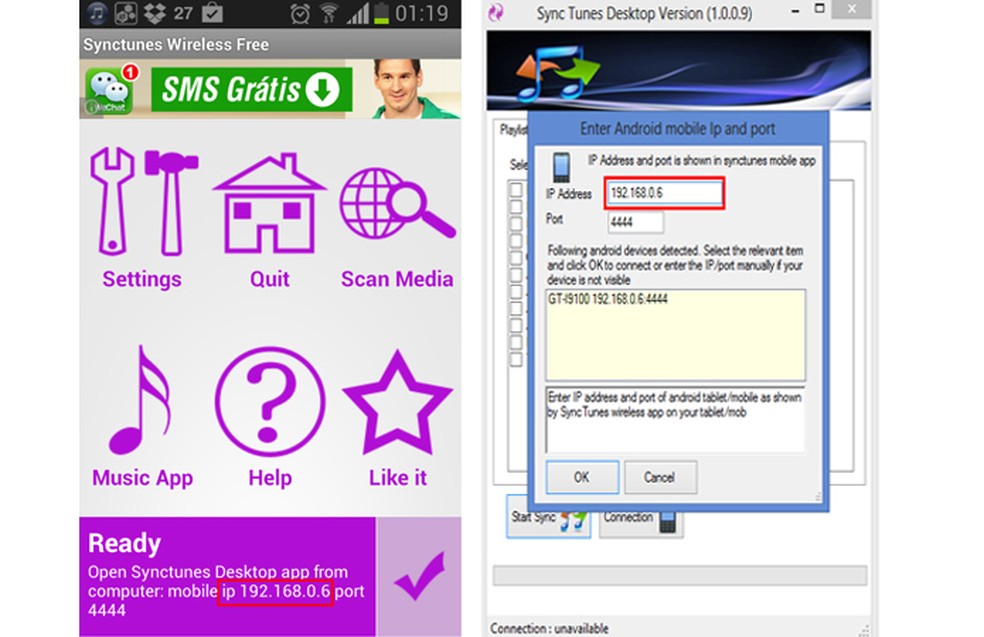Tap the alarm clock status bar icon
The width and height of the screenshot is (984, 637).
[x=299, y=14]
